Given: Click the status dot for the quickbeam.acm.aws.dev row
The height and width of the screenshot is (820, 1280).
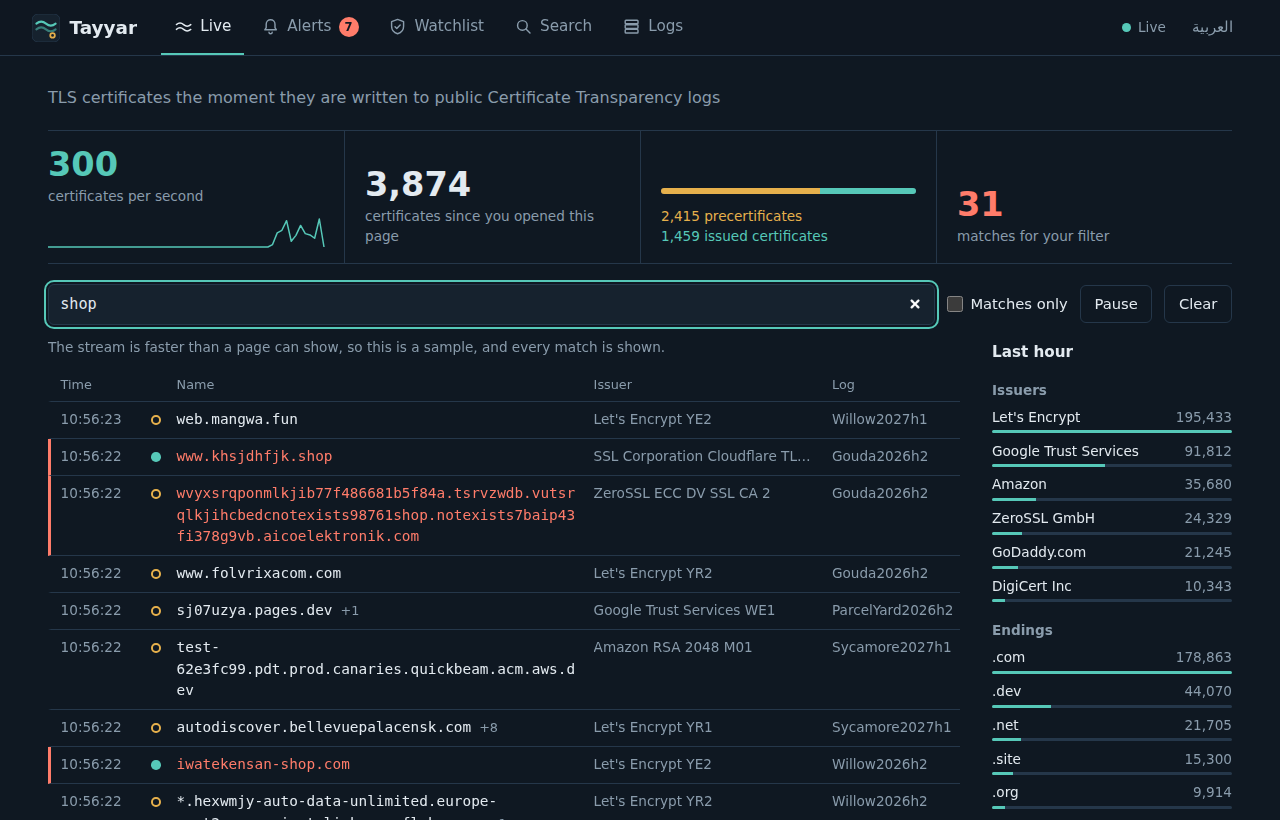Looking at the screenshot, I should tap(156, 648).
